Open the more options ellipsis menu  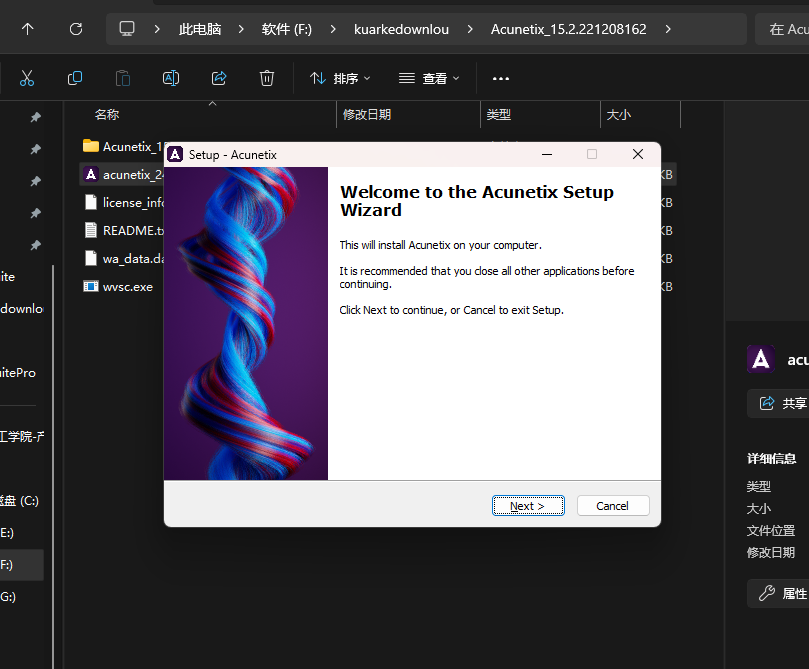tap(500, 78)
